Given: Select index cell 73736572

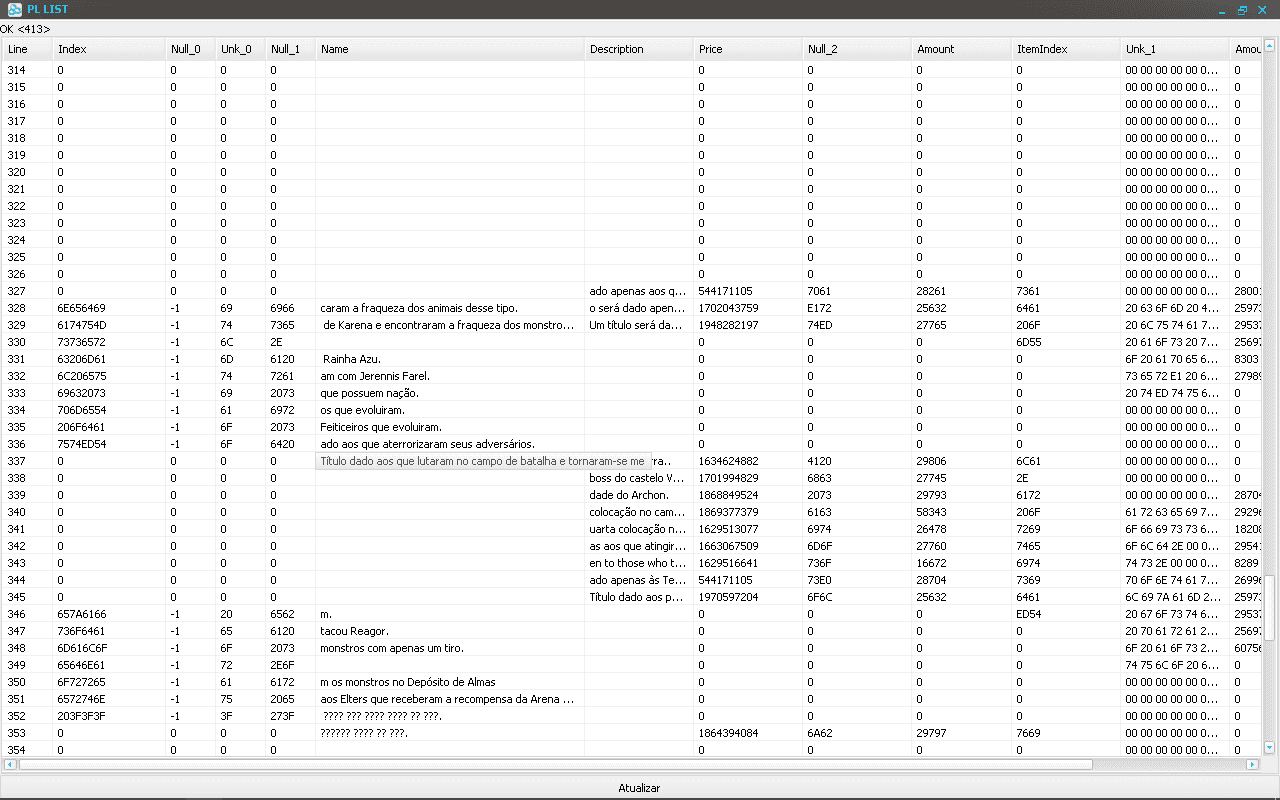Looking at the screenshot, I should (109, 342).
